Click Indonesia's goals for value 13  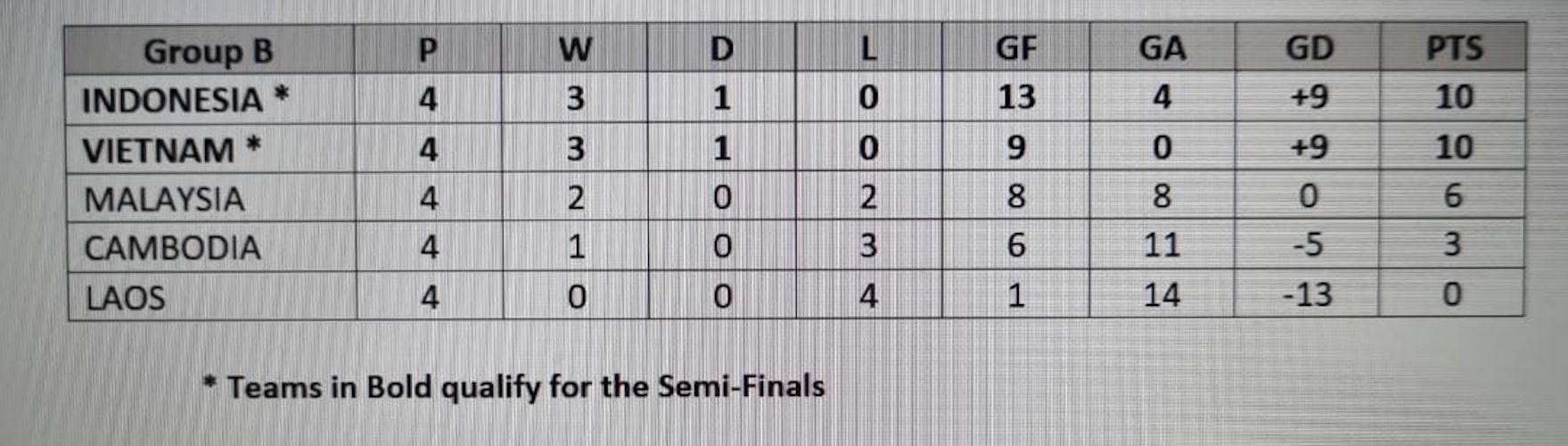1015,97
